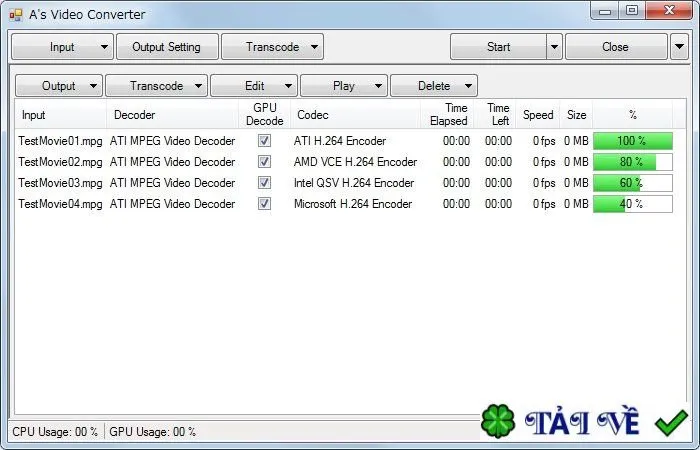The width and height of the screenshot is (700, 450).
Task: Click the GPU Usage status bar entry
Action: (152, 432)
